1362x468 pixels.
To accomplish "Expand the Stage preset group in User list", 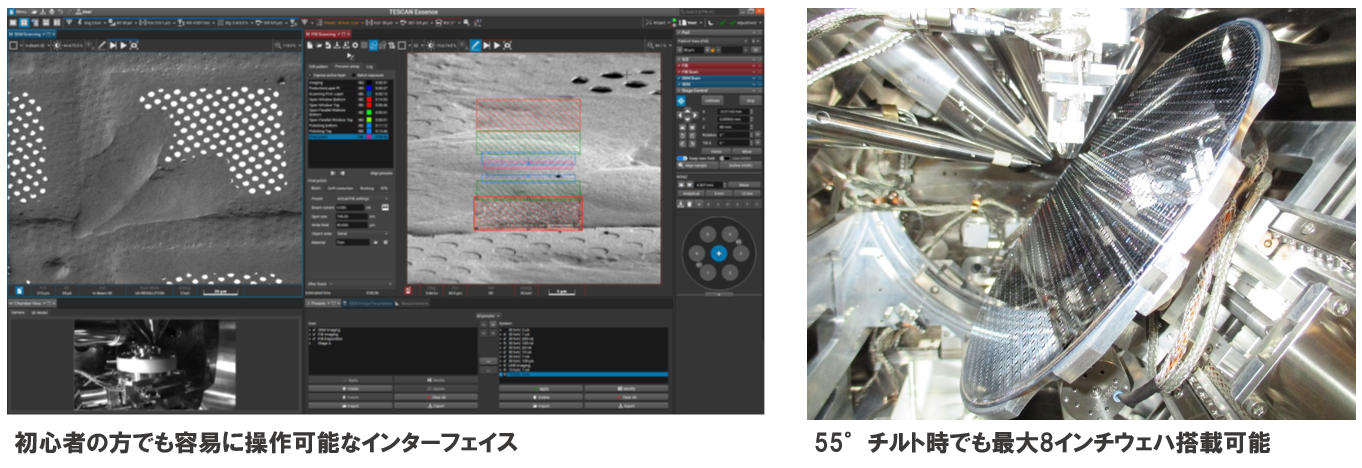I will (x=310, y=343).
